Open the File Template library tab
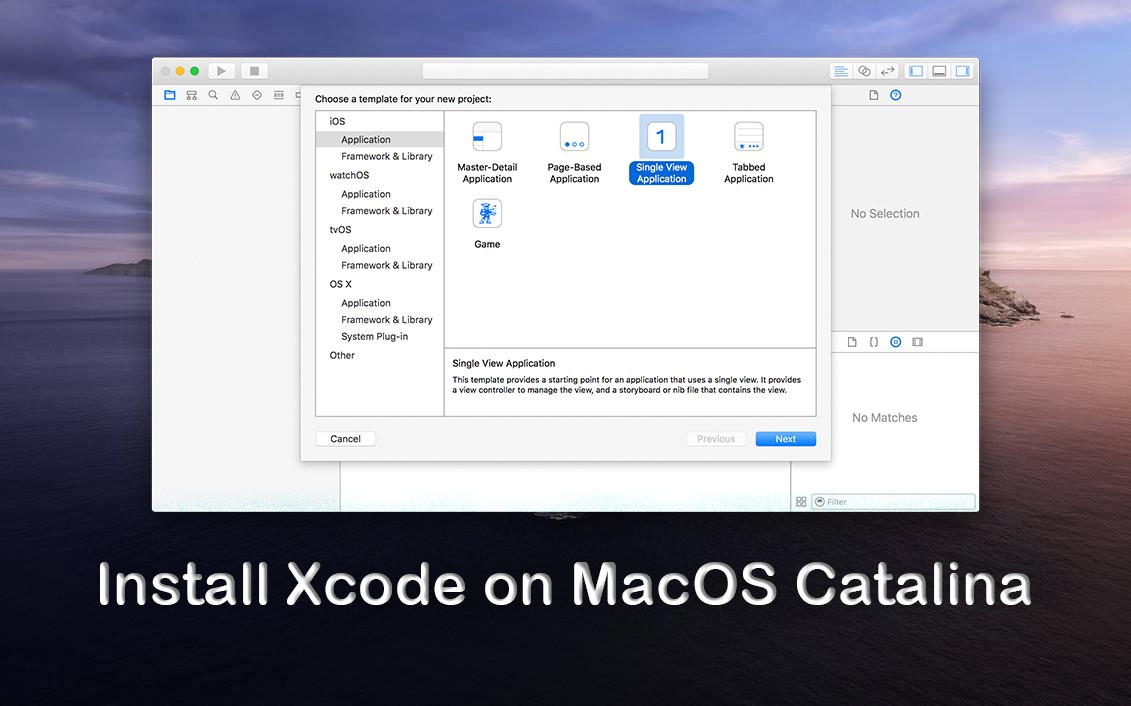Screen dimensions: 1131x706 pyautogui.click(x=852, y=342)
